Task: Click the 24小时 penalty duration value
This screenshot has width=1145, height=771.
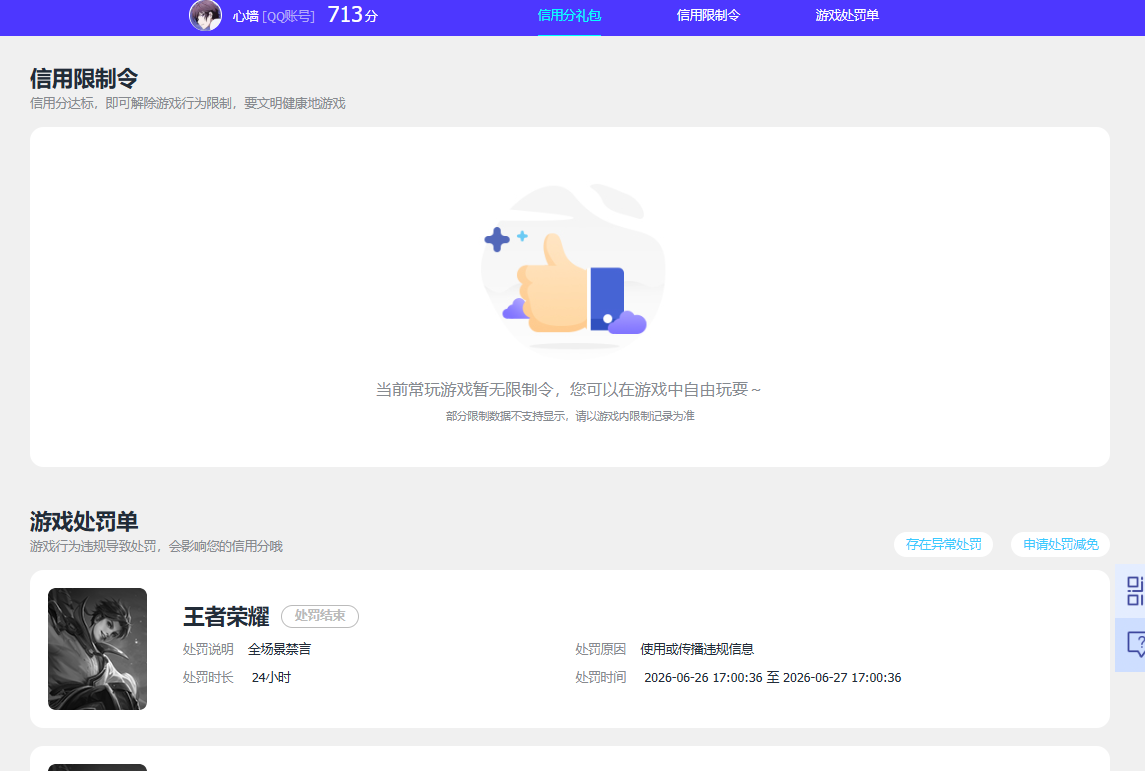Action: [x=271, y=678]
